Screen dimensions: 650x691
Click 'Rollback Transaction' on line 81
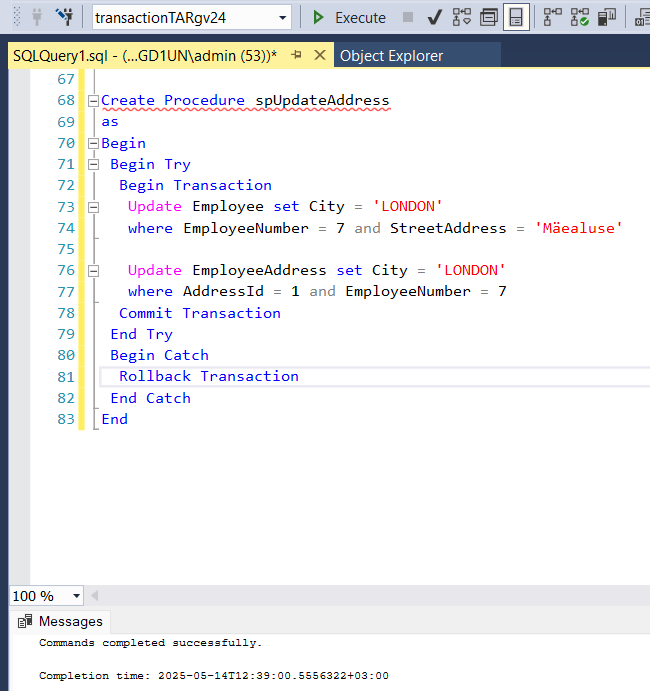click(209, 376)
